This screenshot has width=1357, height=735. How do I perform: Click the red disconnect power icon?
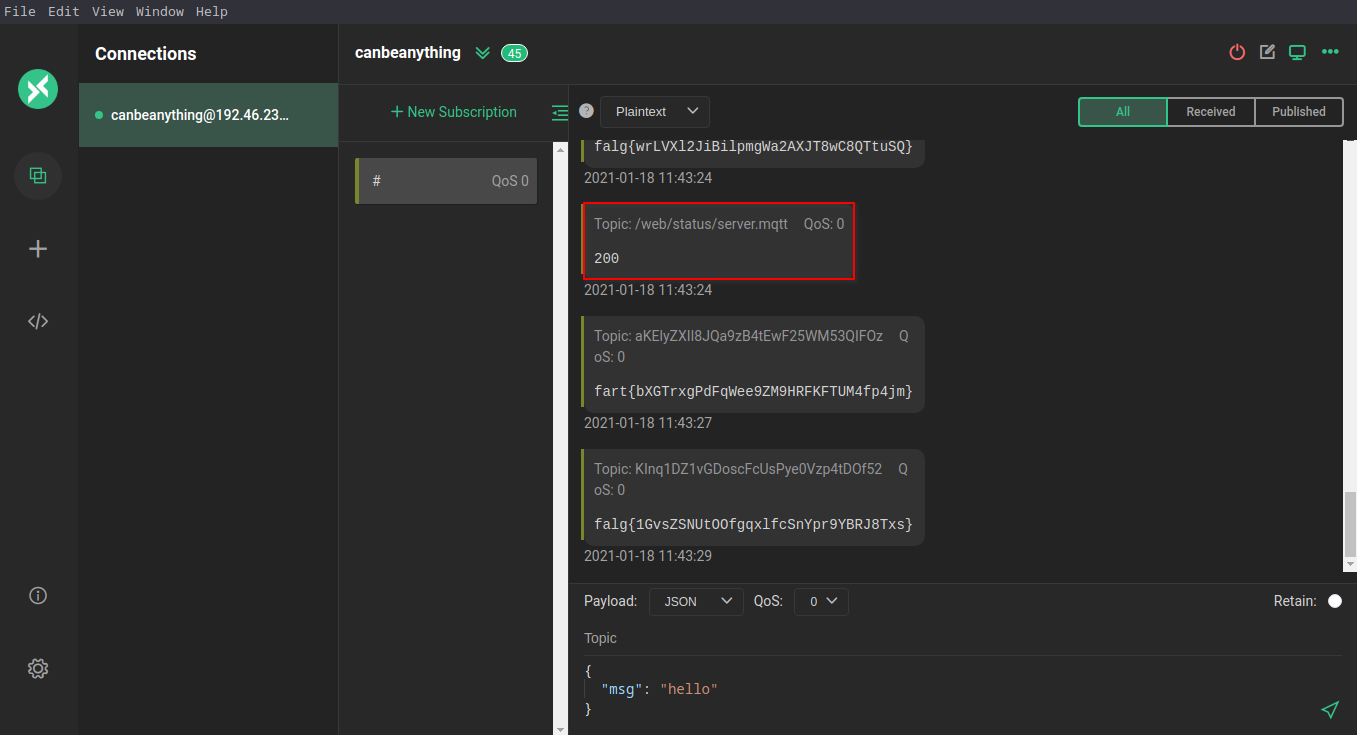coord(1237,52)
